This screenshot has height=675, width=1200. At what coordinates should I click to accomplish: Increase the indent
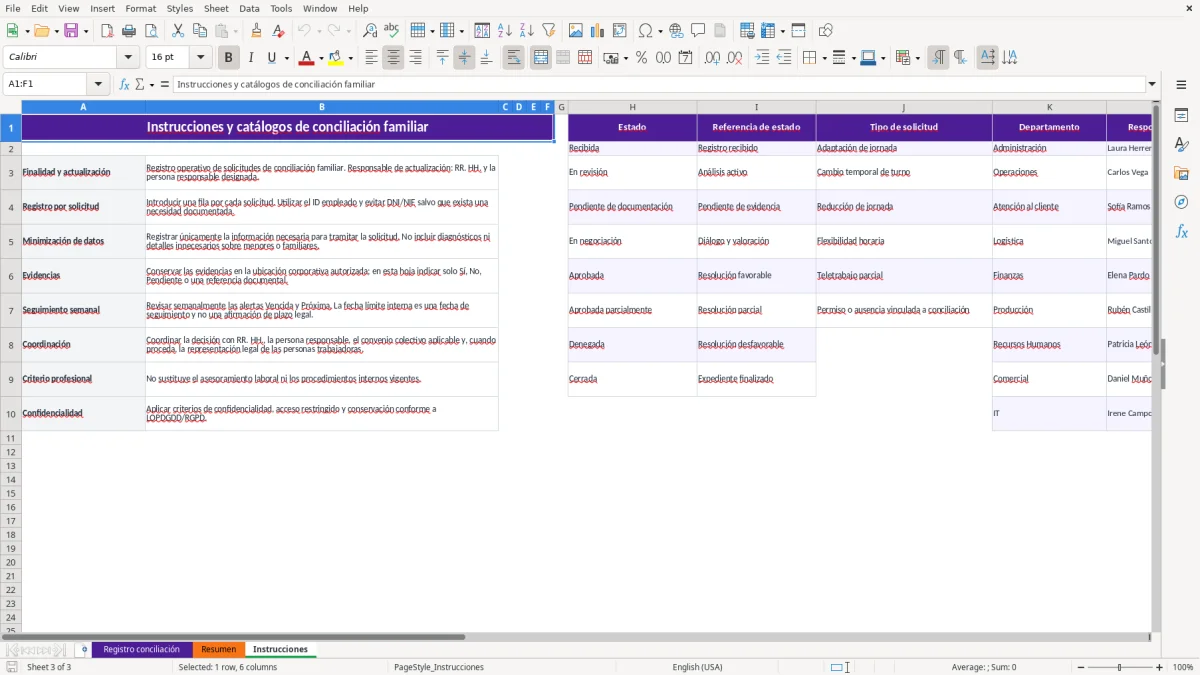(x=762, y=58)
